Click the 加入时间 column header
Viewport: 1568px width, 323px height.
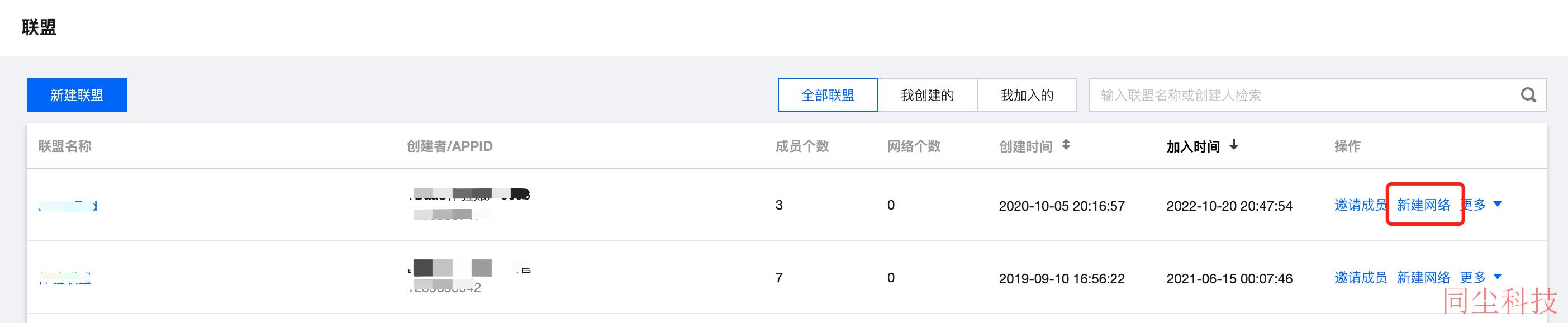tap(1193, 146)
